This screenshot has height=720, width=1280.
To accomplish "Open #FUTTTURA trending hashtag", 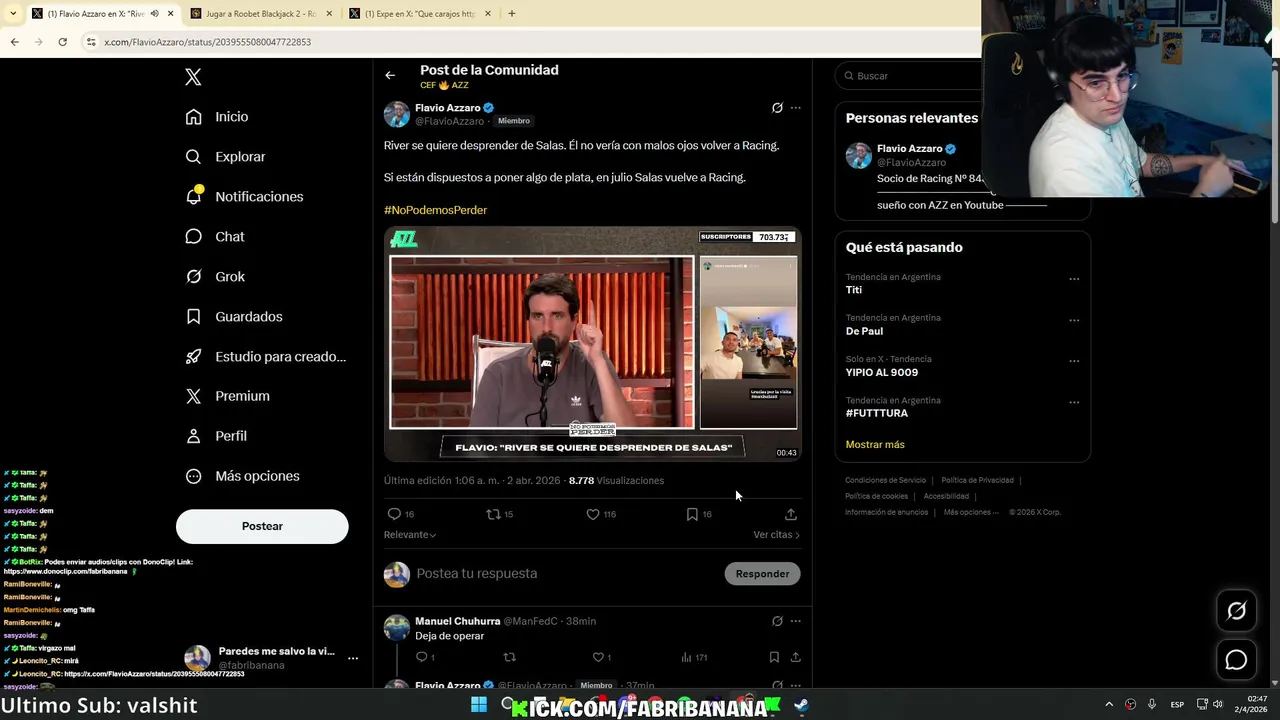I will tap(877, 413).
